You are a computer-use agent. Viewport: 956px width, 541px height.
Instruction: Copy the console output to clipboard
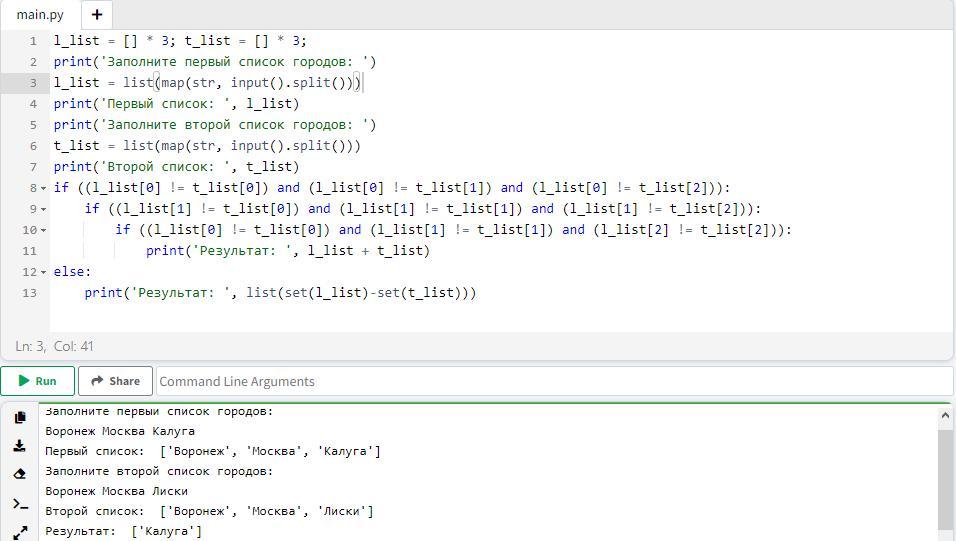(20, 417)
